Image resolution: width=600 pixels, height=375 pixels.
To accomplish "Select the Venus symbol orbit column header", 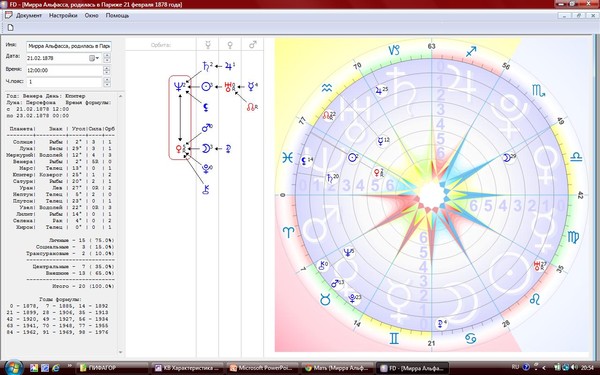I will [230, 45].
